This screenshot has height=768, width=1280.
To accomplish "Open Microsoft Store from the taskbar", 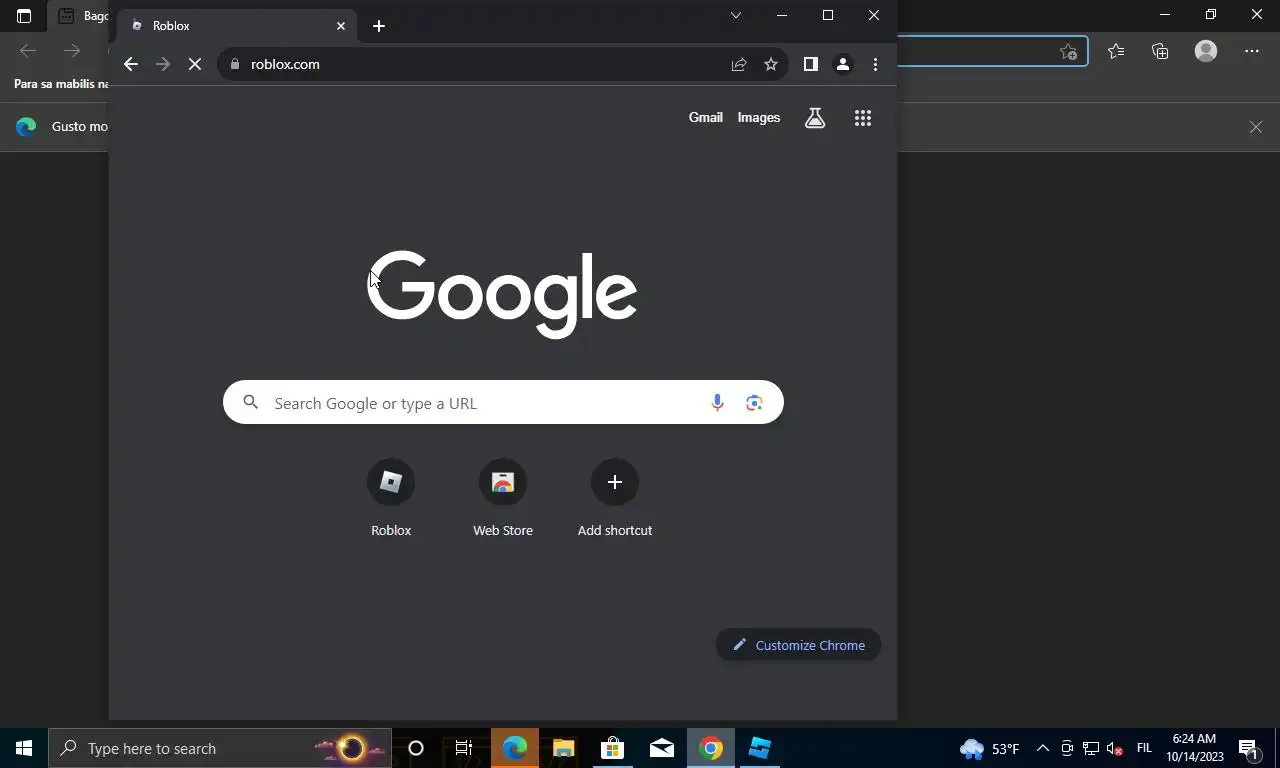I will [x=612, y=748].
